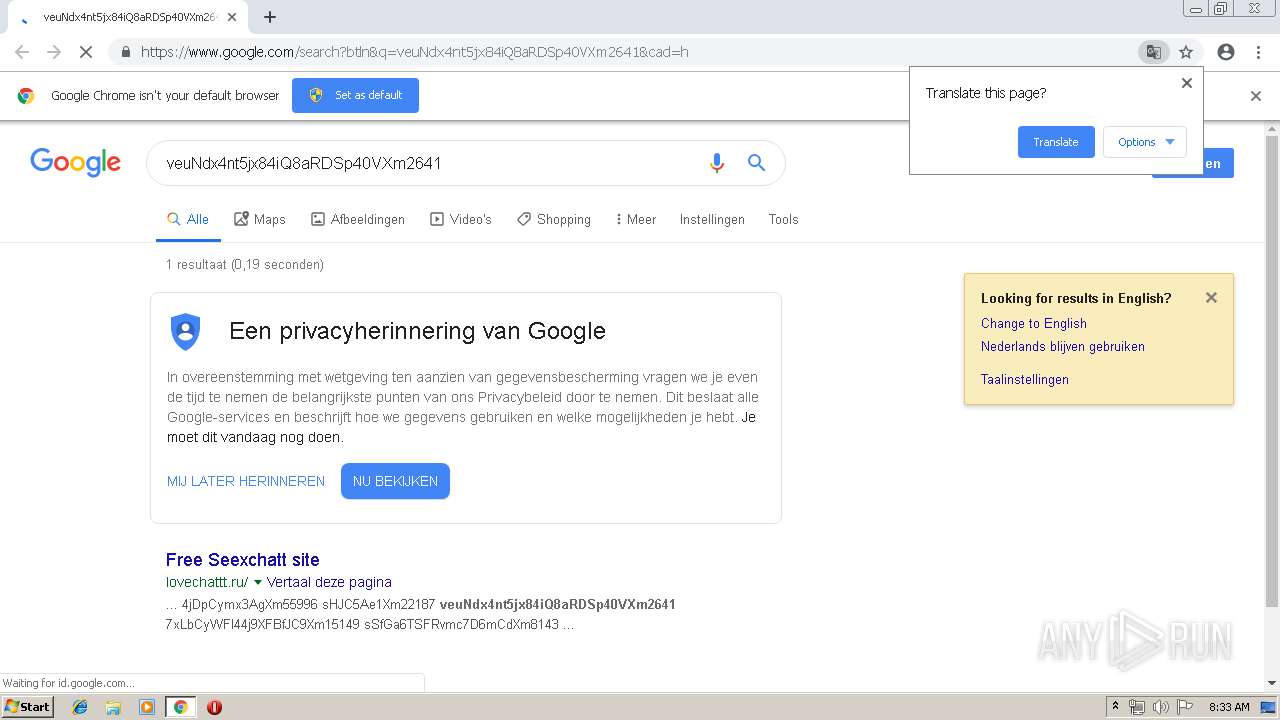Open the translate icon in the address bar
This screenshot has height=720, width=1280.
(x=1154, y=52)
